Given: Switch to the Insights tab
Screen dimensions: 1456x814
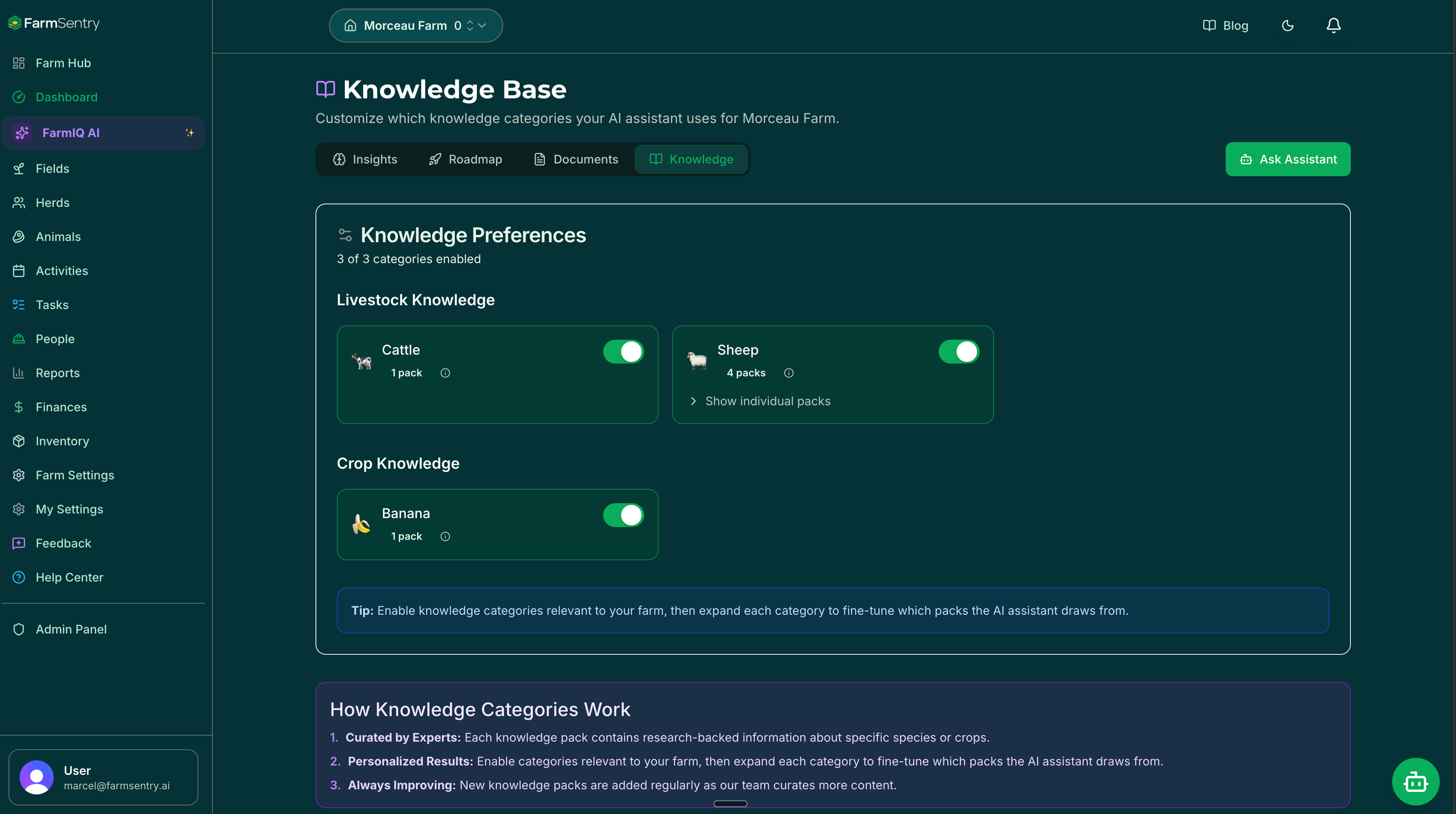Looking at the screenshot, I should [365, 159].
